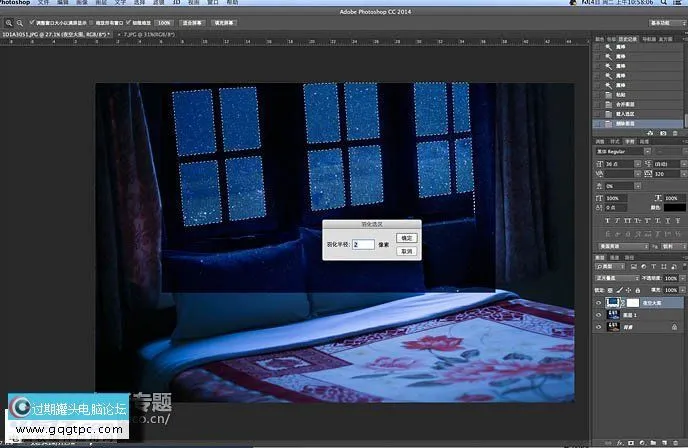Hide the 背景 layer using its eye icon
This screenshot has height=448, width=688.
[x=599, y=326]
